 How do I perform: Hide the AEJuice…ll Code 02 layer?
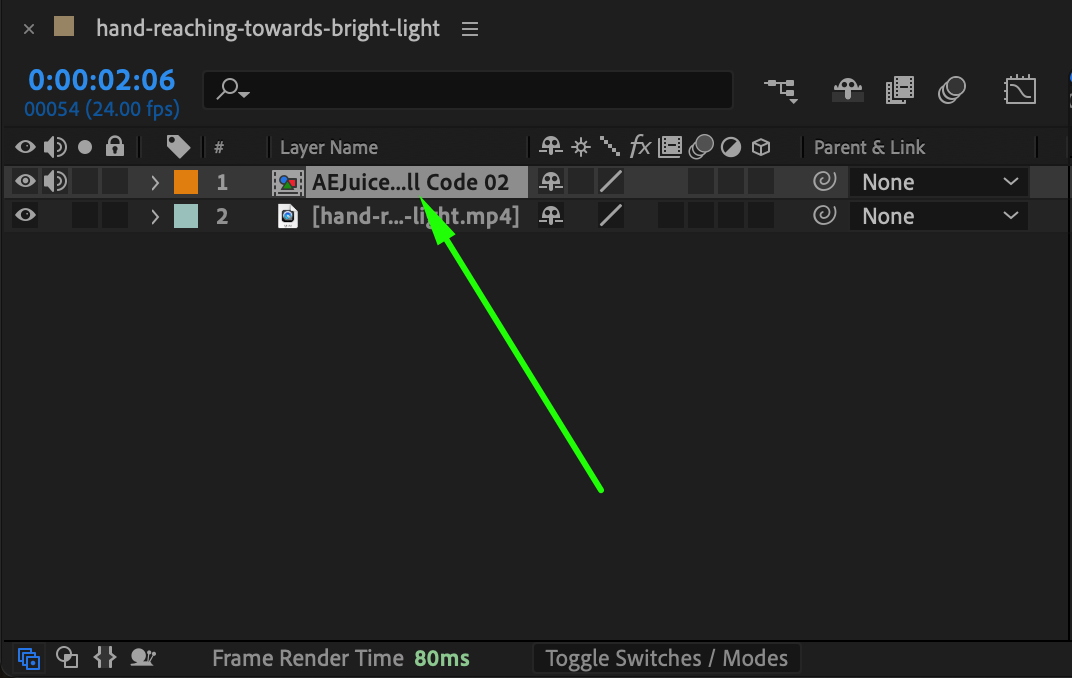point(25,181)
